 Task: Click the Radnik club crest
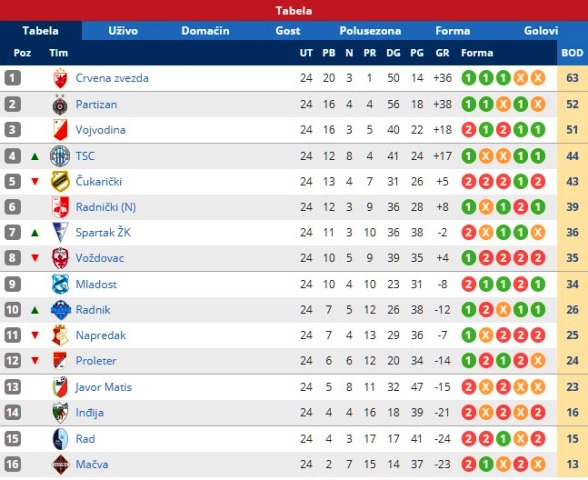tap(61, 310)
